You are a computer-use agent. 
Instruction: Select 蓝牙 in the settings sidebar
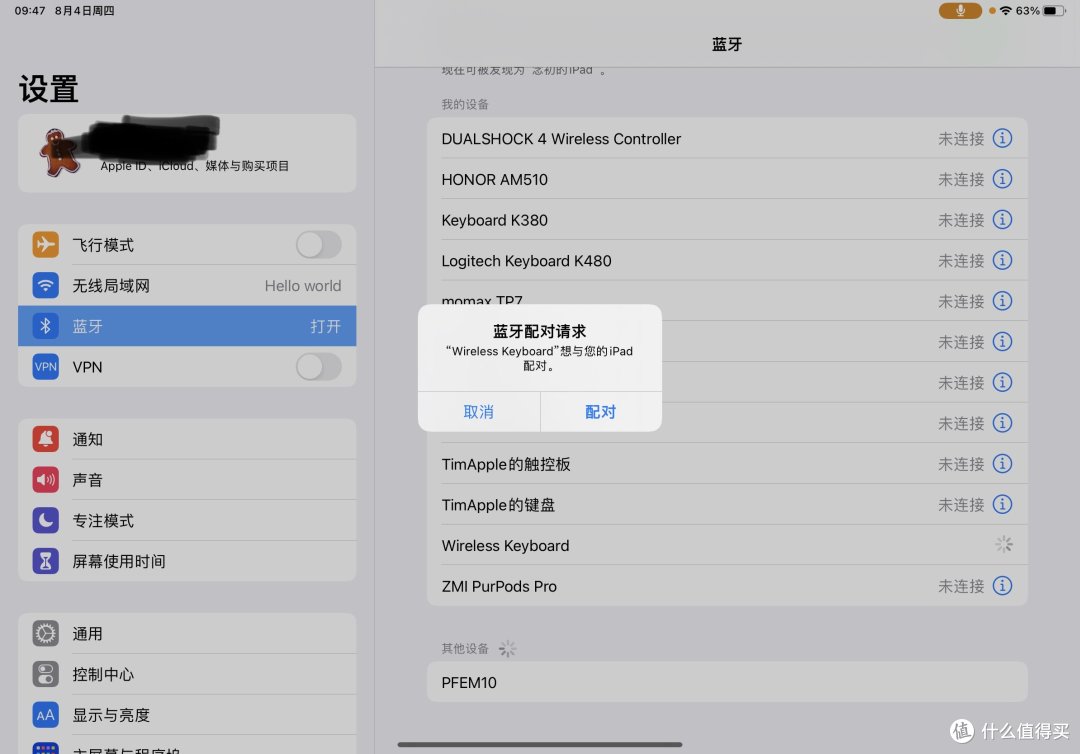(x=187, y=326)
